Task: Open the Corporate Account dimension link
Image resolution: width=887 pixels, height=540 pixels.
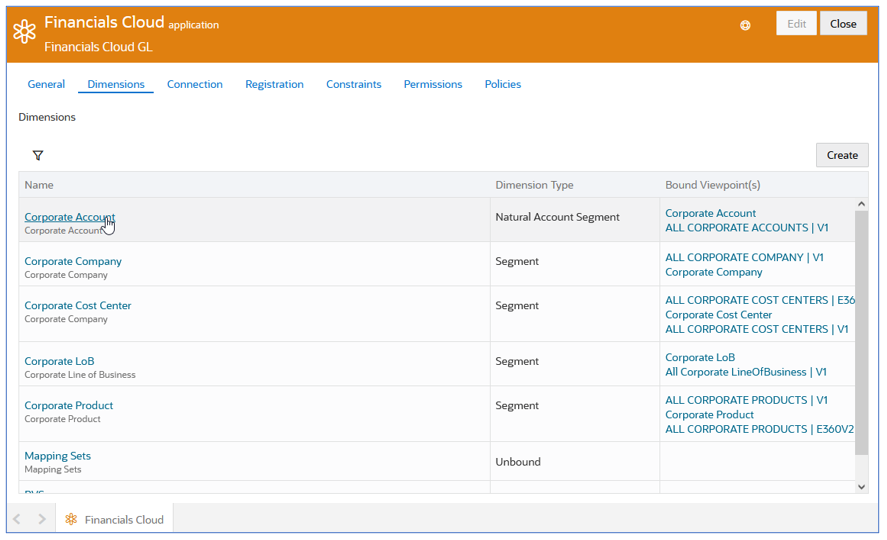Action: point(70,217)
